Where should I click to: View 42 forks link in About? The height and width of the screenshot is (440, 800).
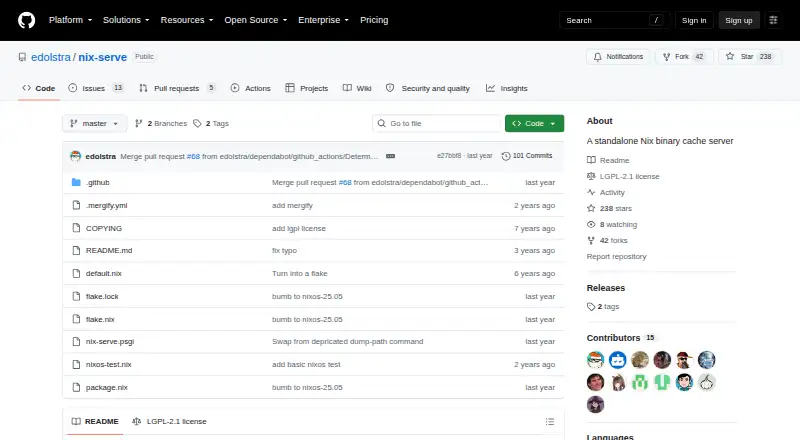point(607,240)
